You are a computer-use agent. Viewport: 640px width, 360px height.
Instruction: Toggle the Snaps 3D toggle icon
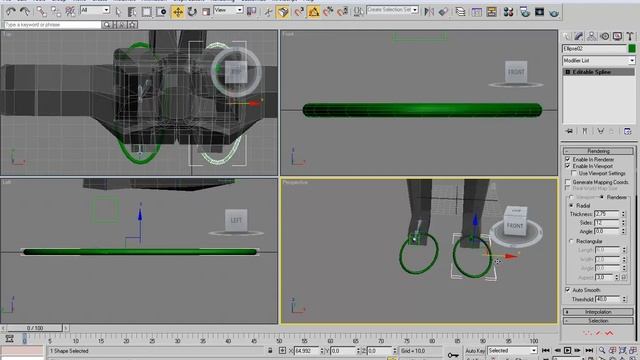pos(299,11)
